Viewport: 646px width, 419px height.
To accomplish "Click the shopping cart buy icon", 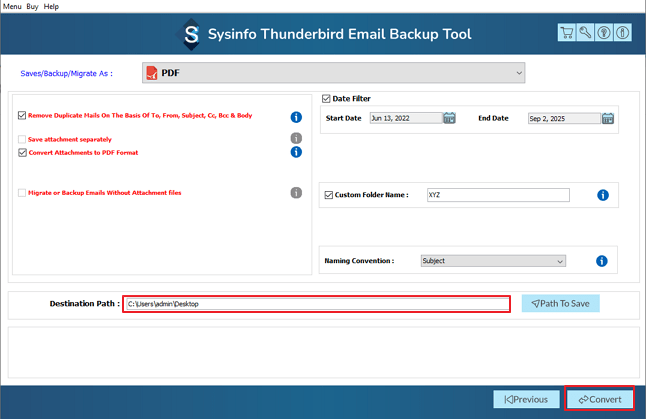I will point(567,33).
